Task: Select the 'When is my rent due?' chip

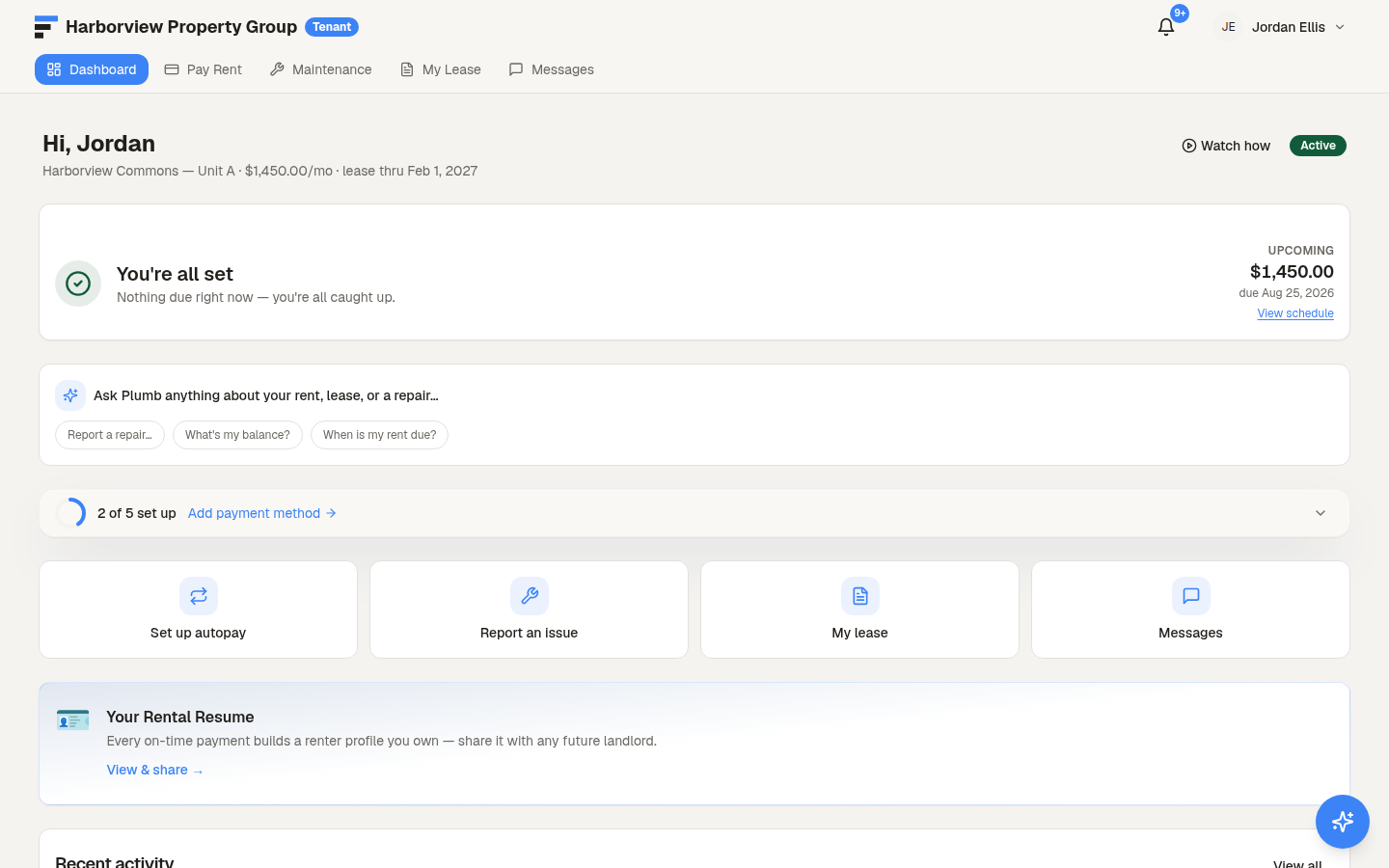Action: click(379, 435)
